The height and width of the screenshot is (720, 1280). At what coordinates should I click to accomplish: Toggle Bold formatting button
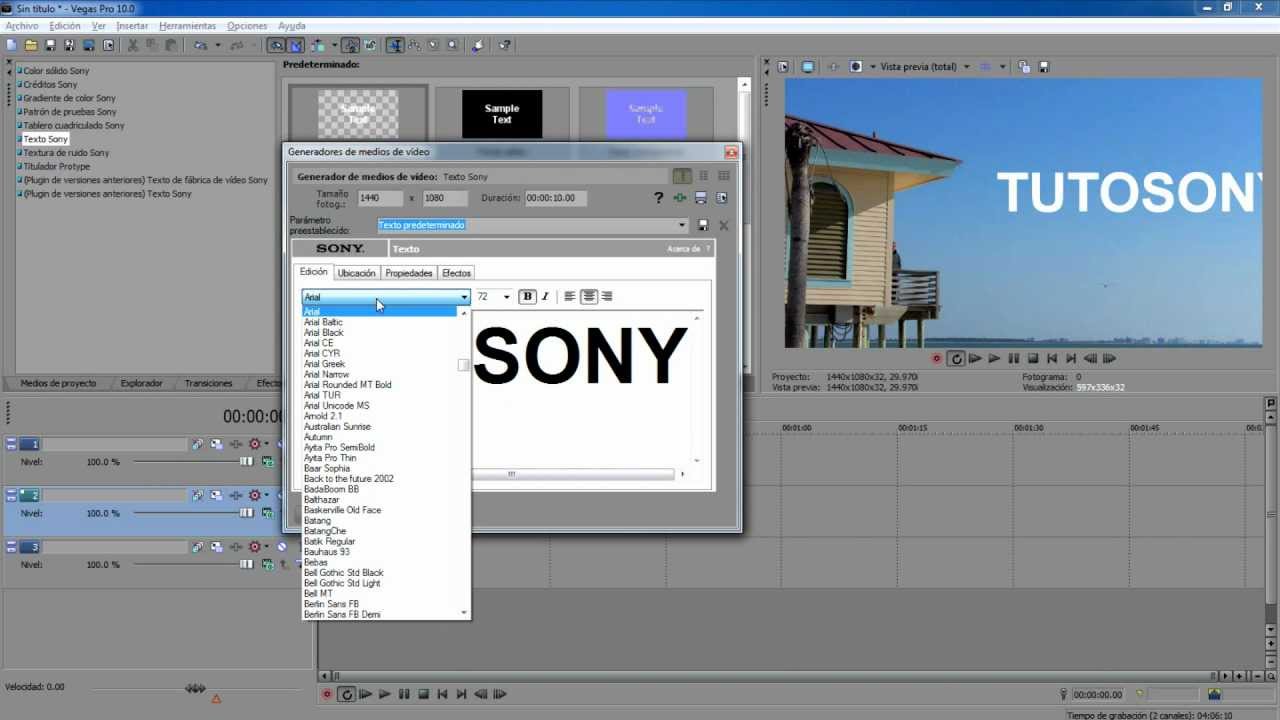tap(528, 297)
